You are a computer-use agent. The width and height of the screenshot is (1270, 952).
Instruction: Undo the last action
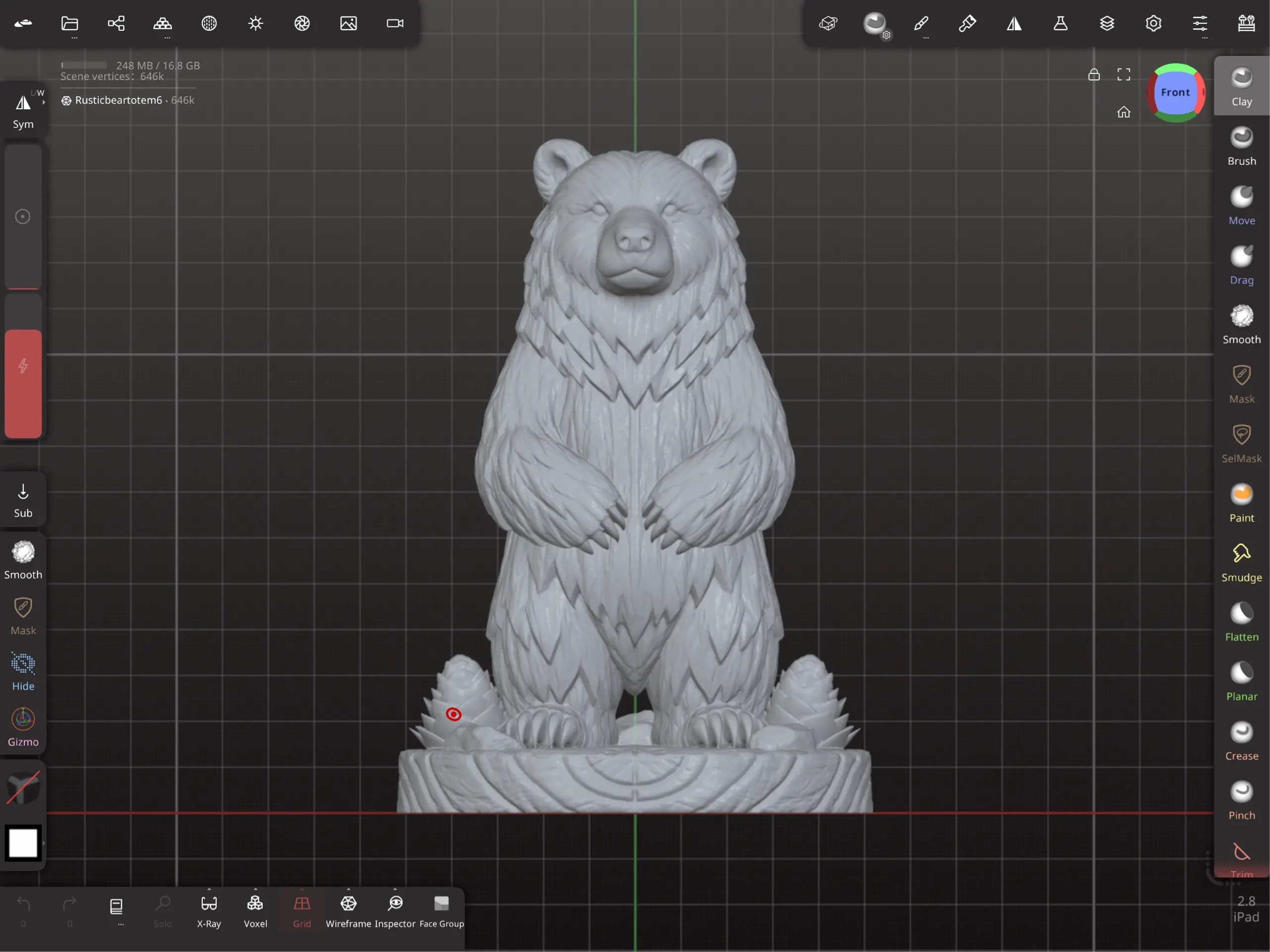click(x=23, y=911)
